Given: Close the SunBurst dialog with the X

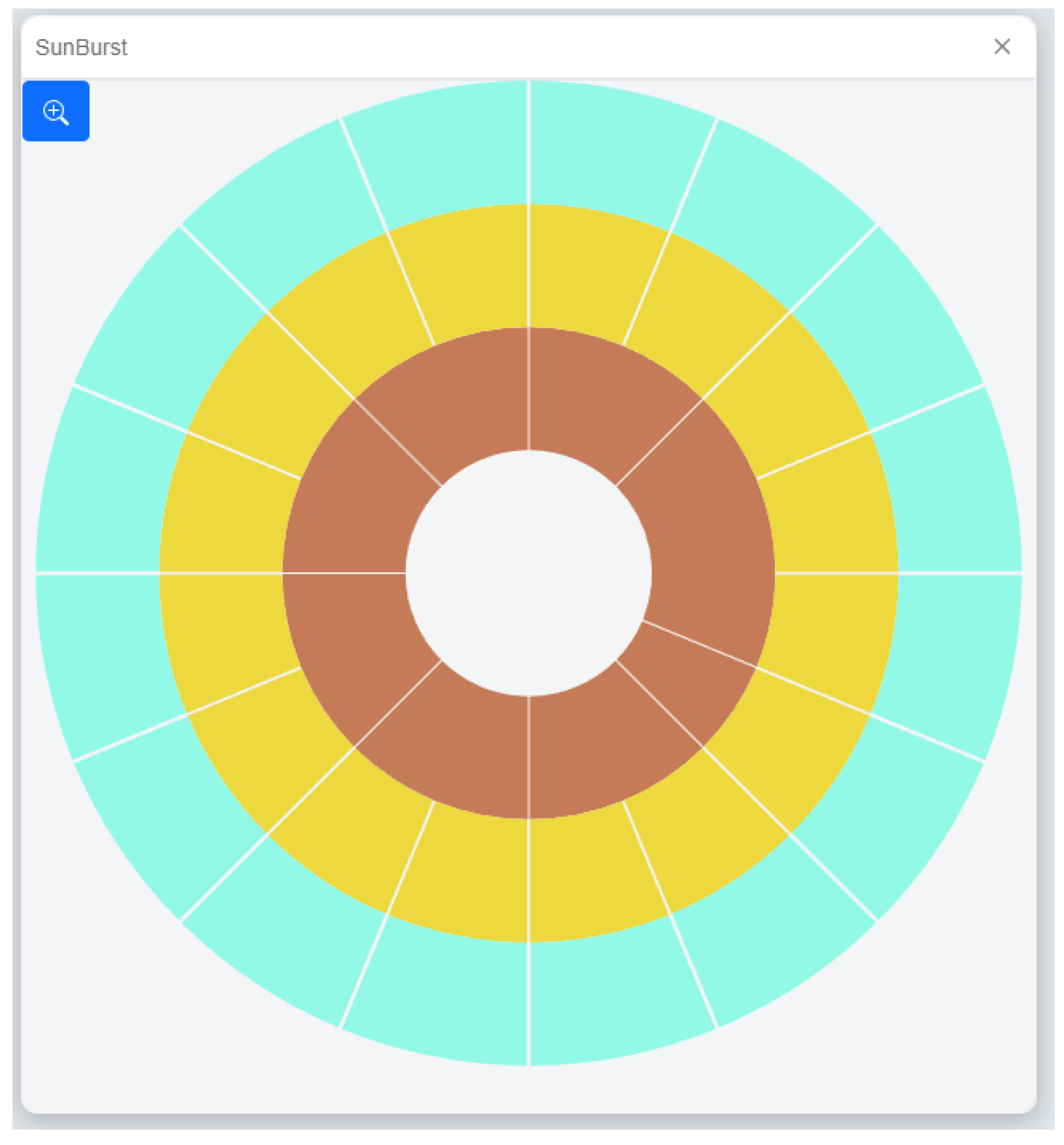Looking at the screenshot, I should 1002,47.
